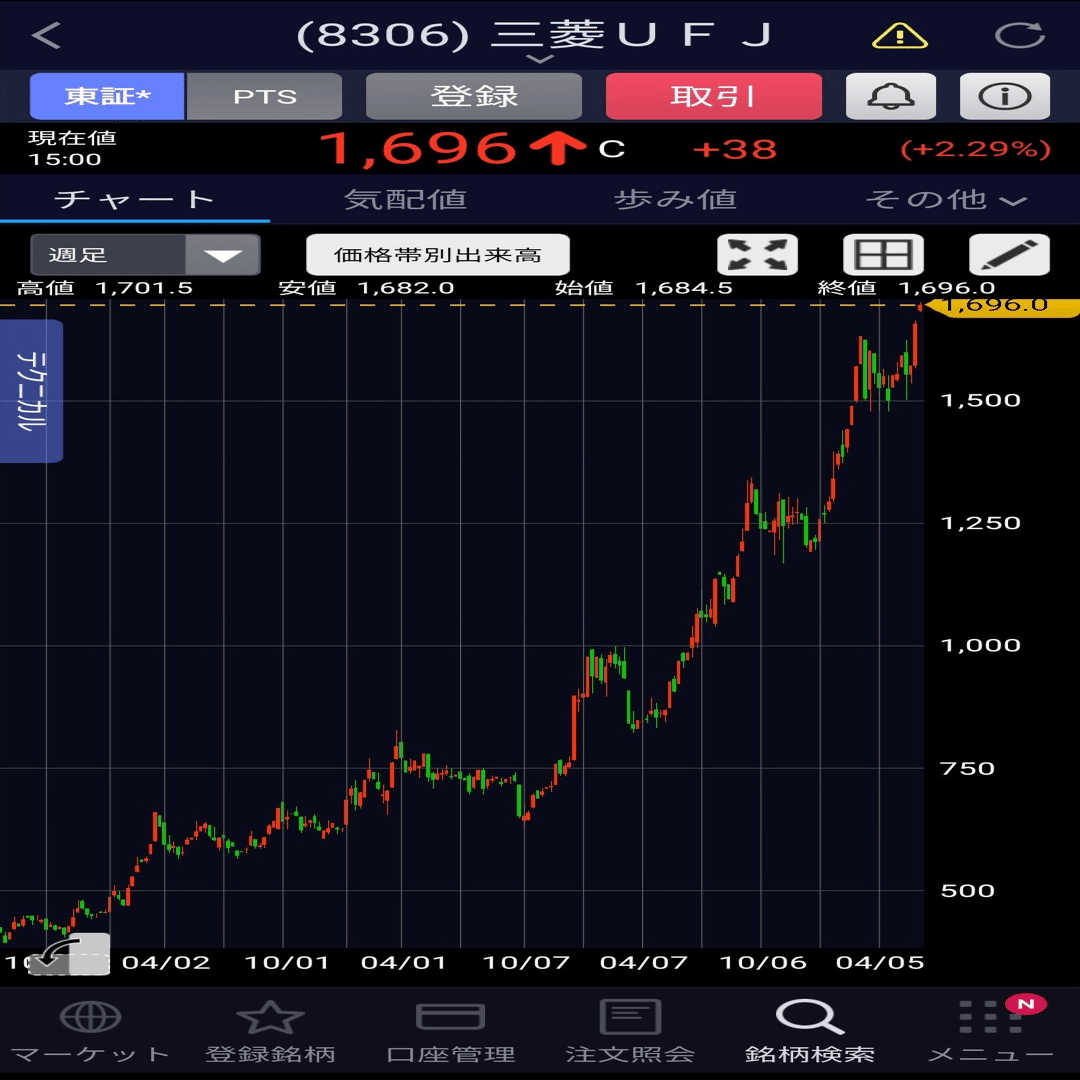Expand the stock name chevron
Viewport: 1080px width, 1080px height.
coord(540,59)
